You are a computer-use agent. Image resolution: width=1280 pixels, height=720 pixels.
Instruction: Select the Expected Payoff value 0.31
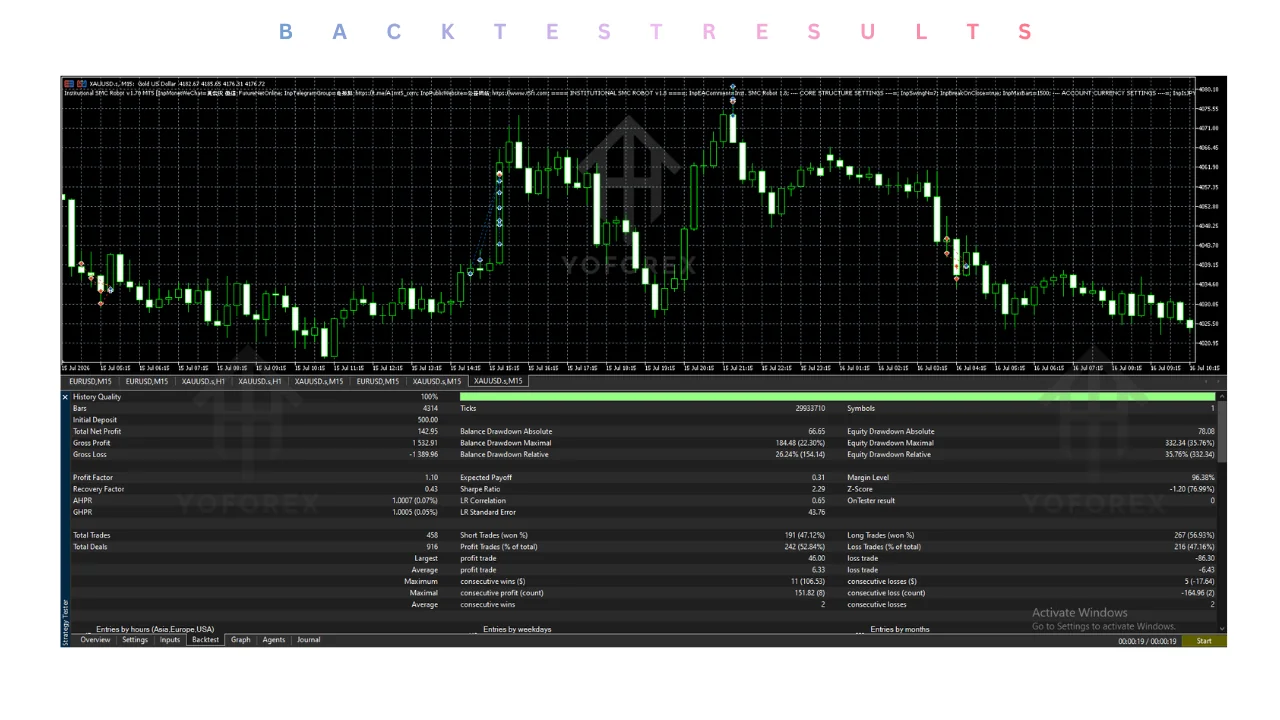pos(818,477)
